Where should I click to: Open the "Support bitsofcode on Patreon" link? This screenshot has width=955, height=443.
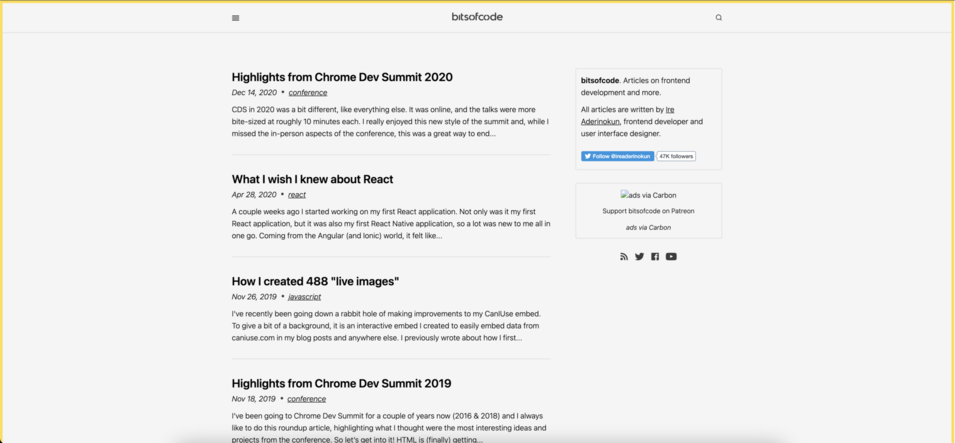click(648, 211)
